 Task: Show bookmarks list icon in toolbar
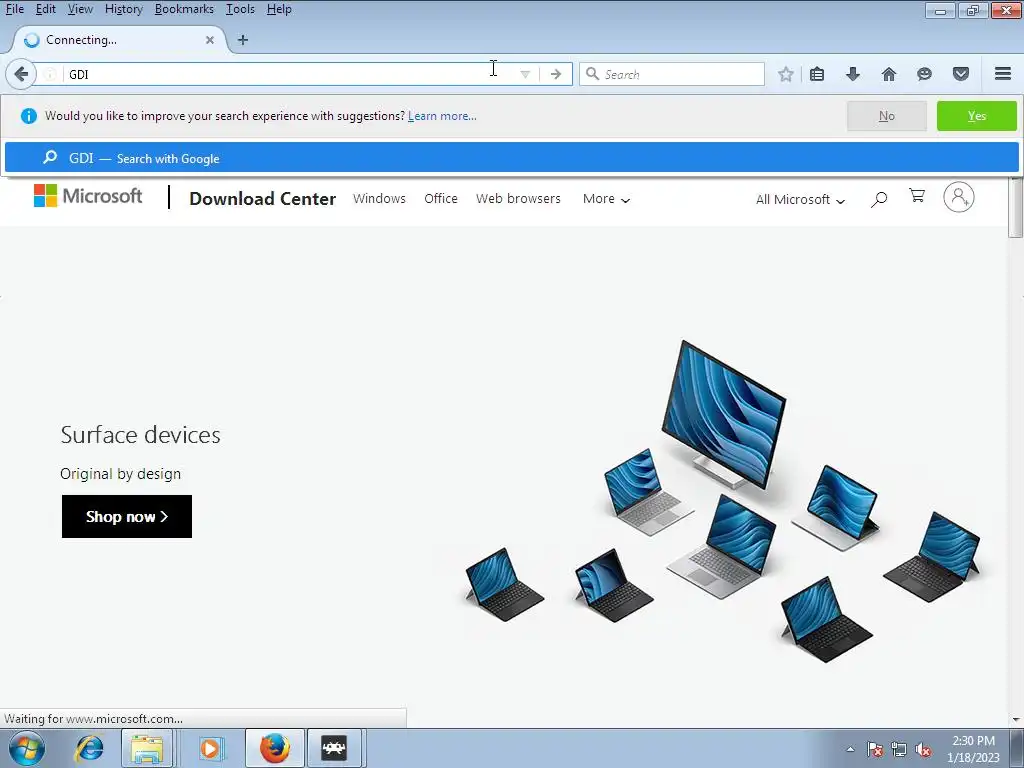(817, 74)
